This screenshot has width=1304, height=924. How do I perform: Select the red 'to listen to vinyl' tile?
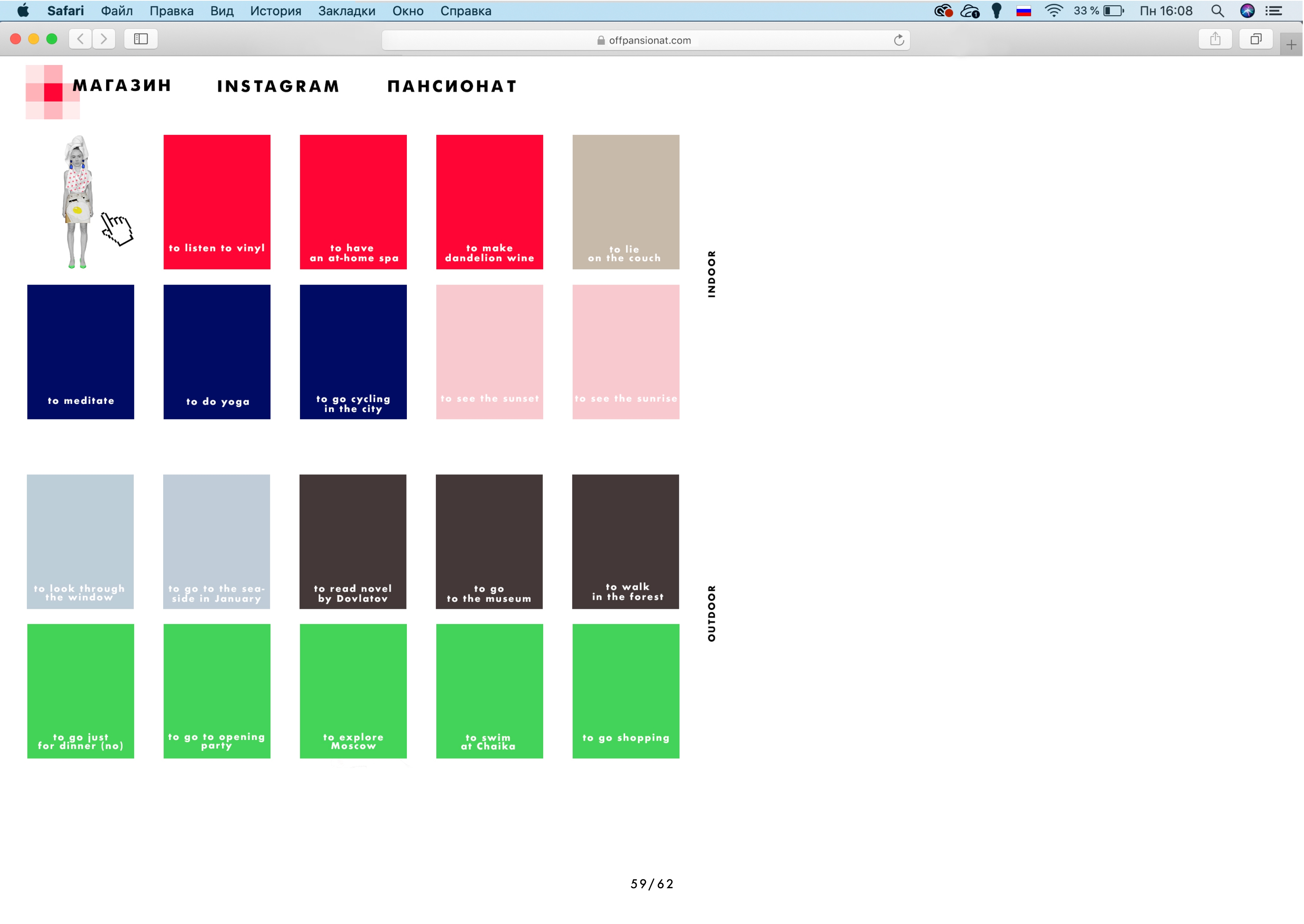217,202
